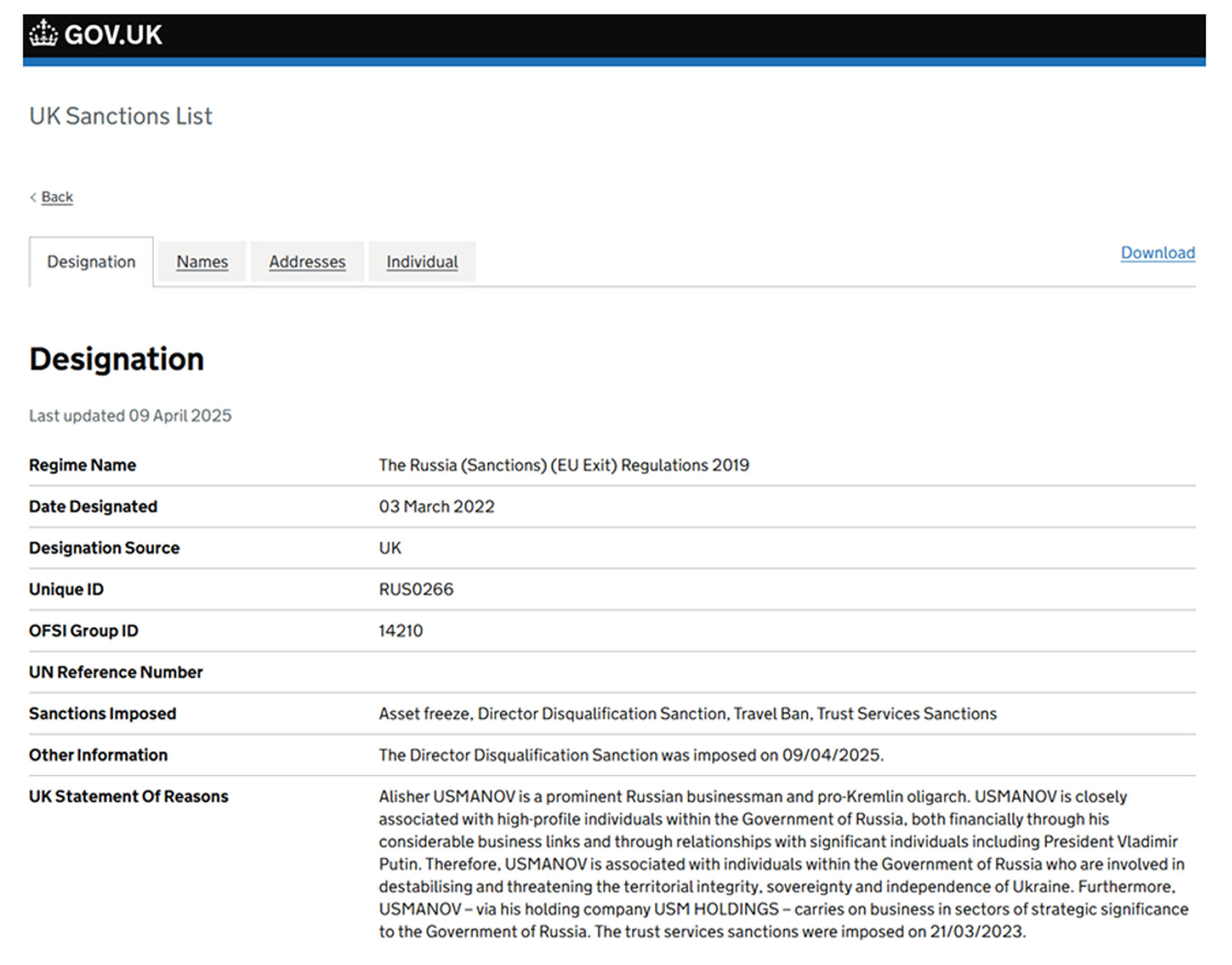Image resolution: width=1232 pixels, height=965 pixels.
Task: Click the Date Designated label
Action: 93,507
